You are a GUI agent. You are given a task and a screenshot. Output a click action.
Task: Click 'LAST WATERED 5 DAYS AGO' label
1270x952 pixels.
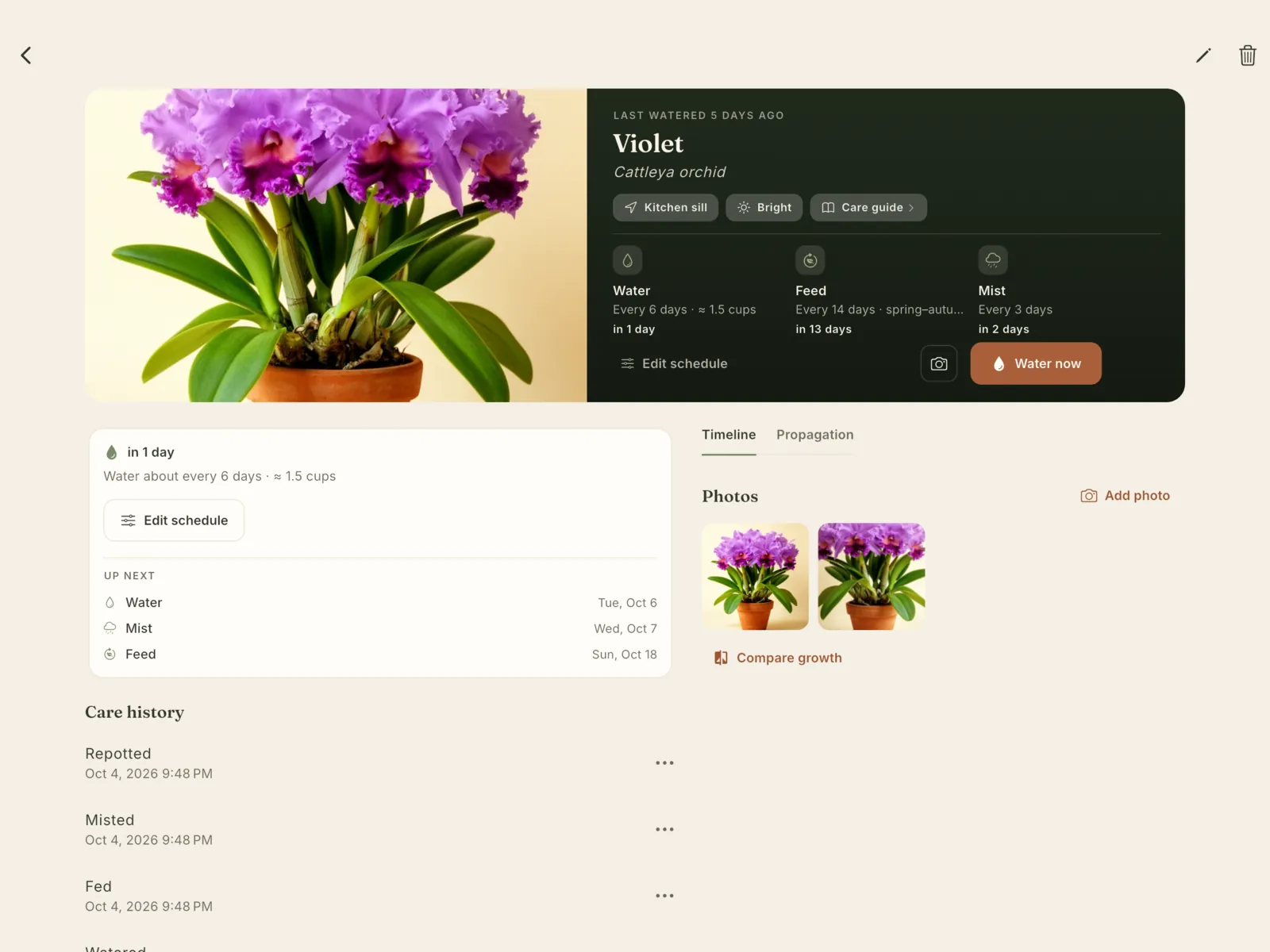(x=698, y=116)
